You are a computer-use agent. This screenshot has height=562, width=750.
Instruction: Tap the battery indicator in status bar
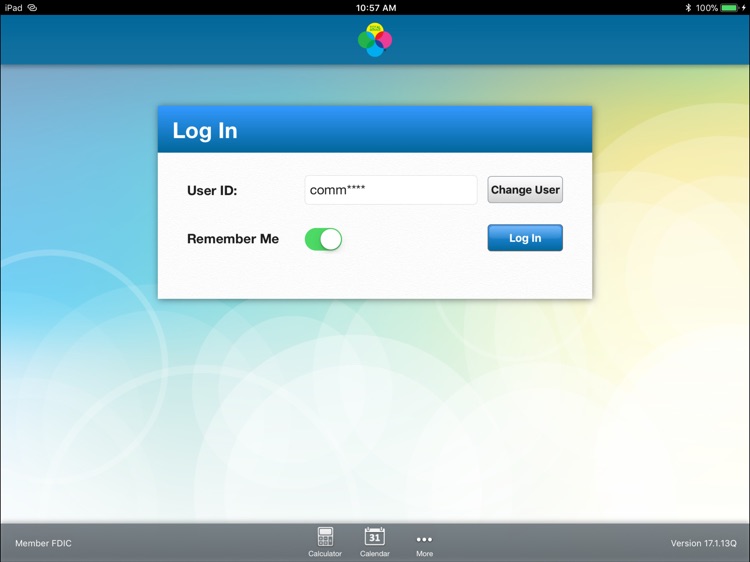(730, 8)
